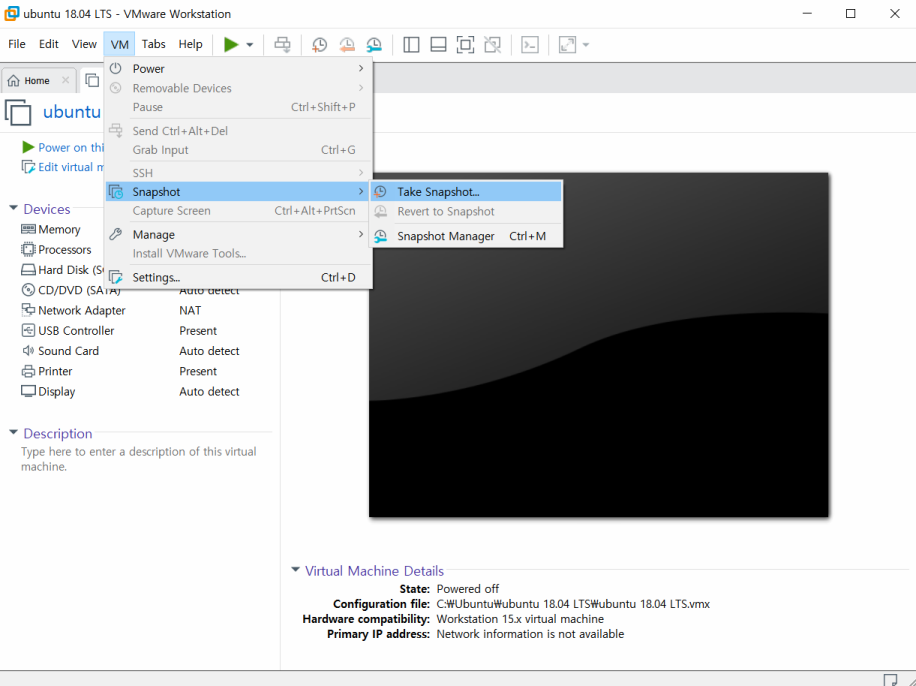The image size is (916, 686).
Task: Click the console view toolbar icon
Action: click(530, 44)
